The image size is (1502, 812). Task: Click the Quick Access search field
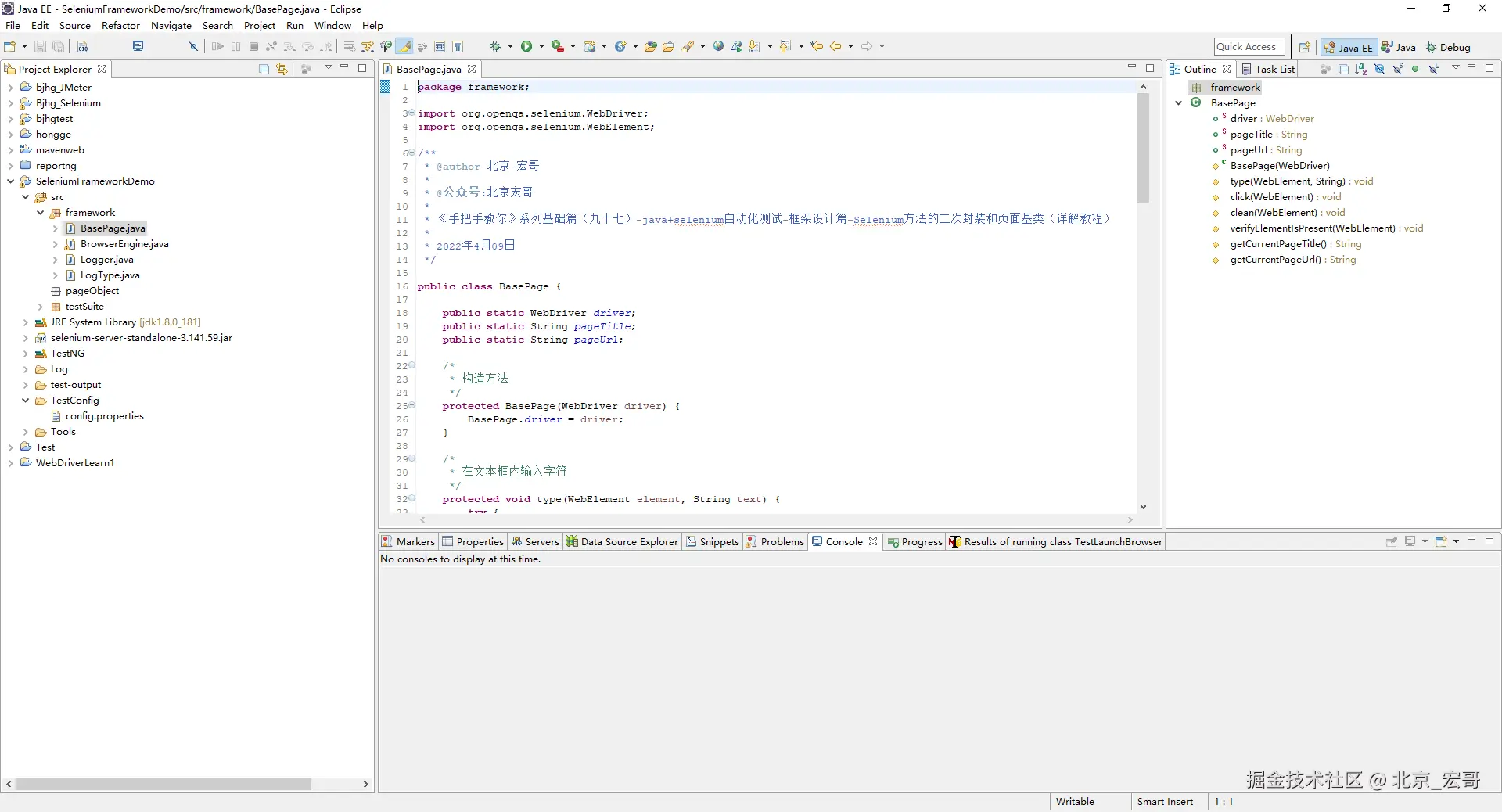coord(1249,47)
